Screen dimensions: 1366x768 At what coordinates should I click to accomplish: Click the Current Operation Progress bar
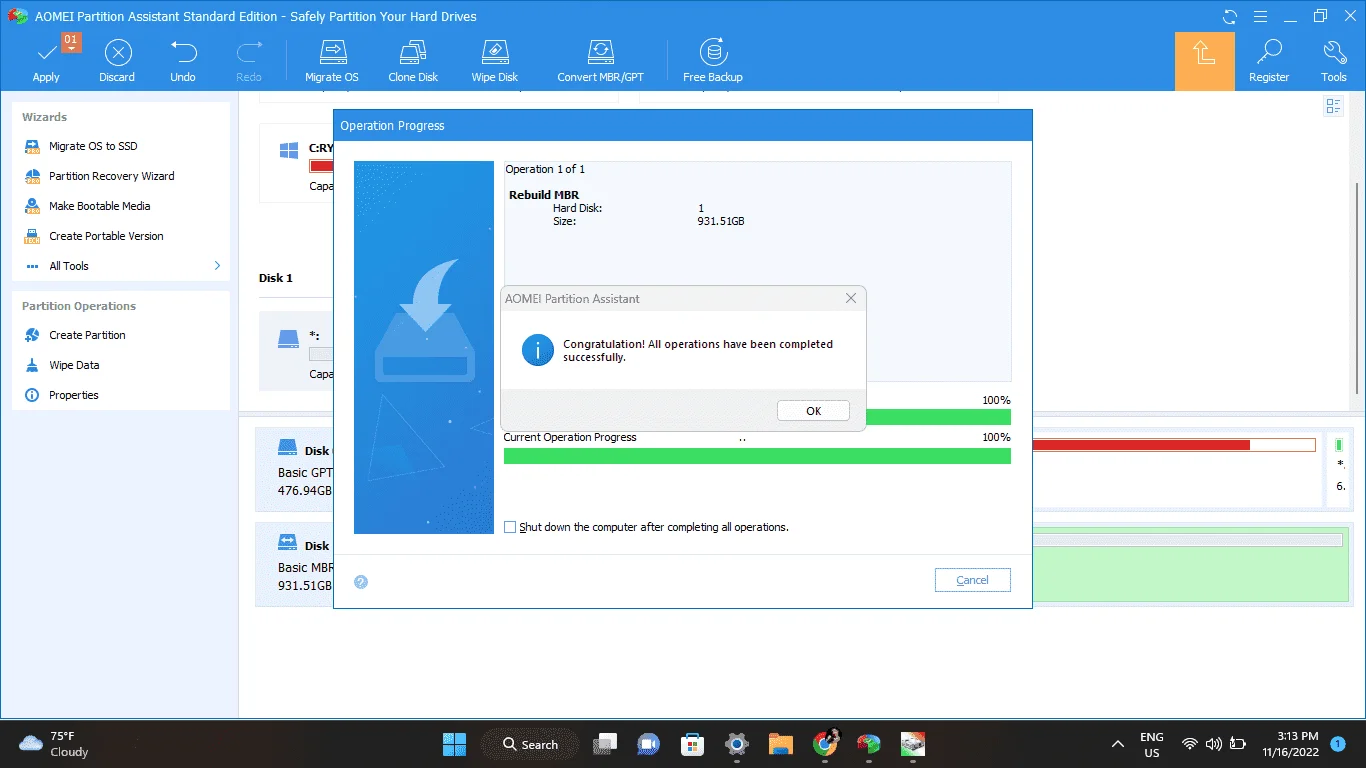[x=757, y=456]
